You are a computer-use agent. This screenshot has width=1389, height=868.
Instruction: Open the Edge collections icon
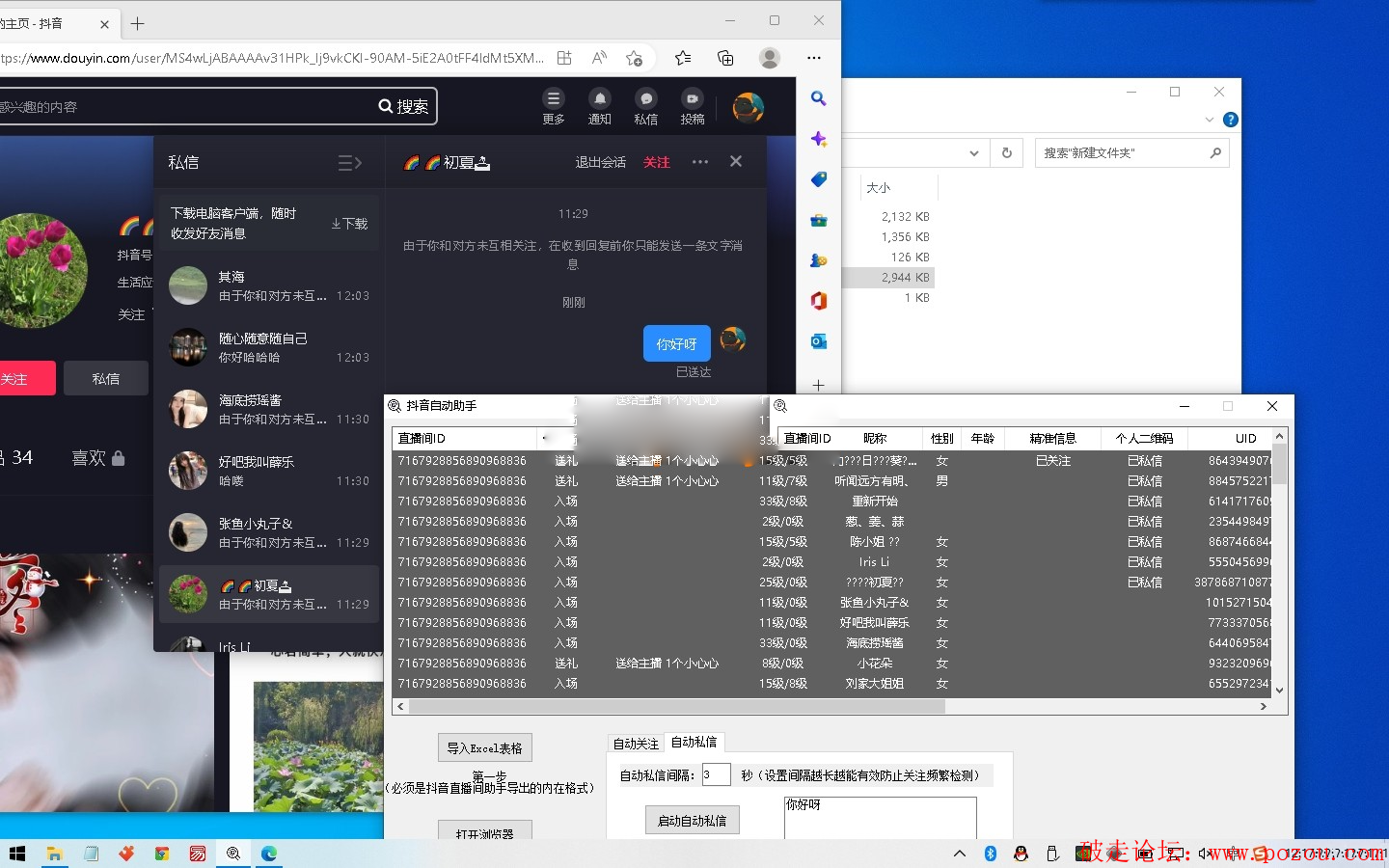(725, 58)
